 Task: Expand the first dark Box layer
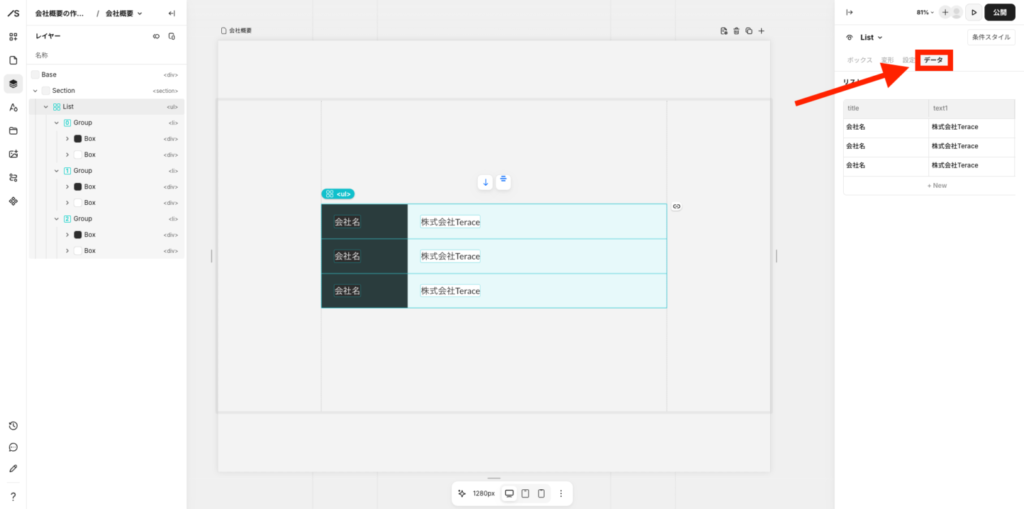click(67, 139)
